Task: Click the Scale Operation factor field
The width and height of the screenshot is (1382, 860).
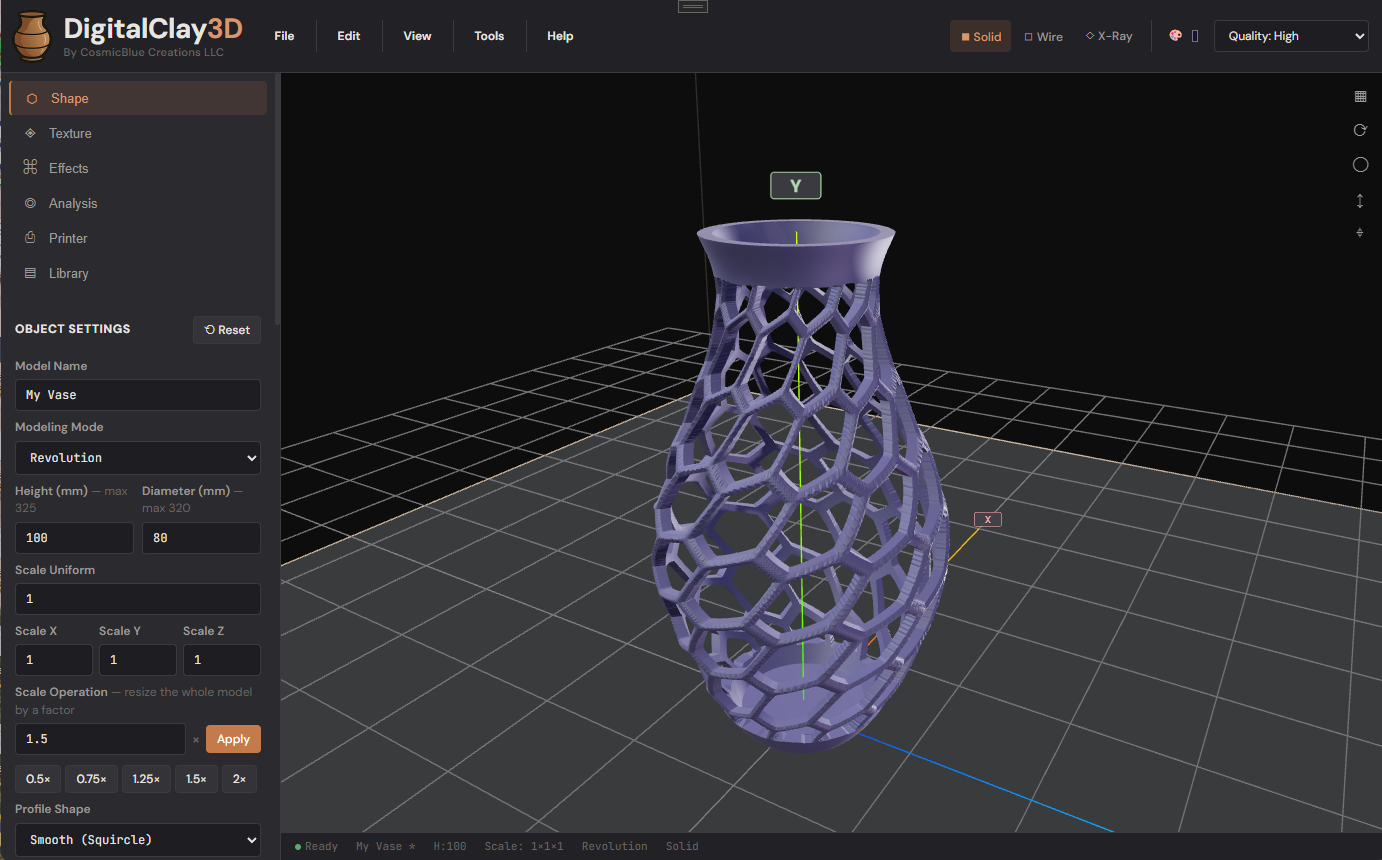Action: click(100, 739)
